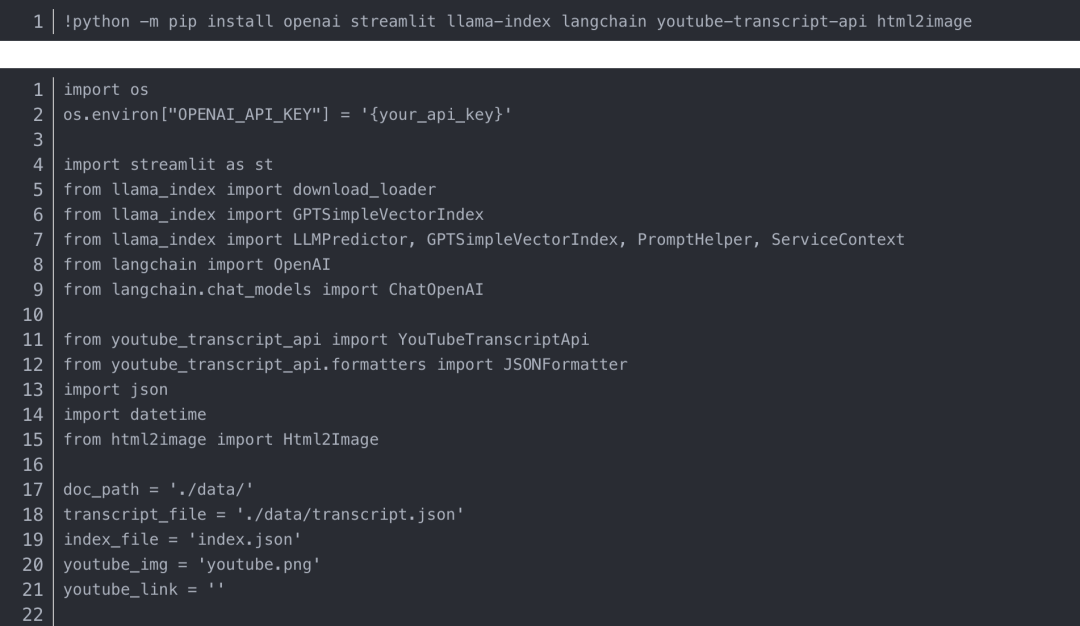Click 'import streamlit as st' line
This screenshot has height=626, width=1080.
point(168,164)
